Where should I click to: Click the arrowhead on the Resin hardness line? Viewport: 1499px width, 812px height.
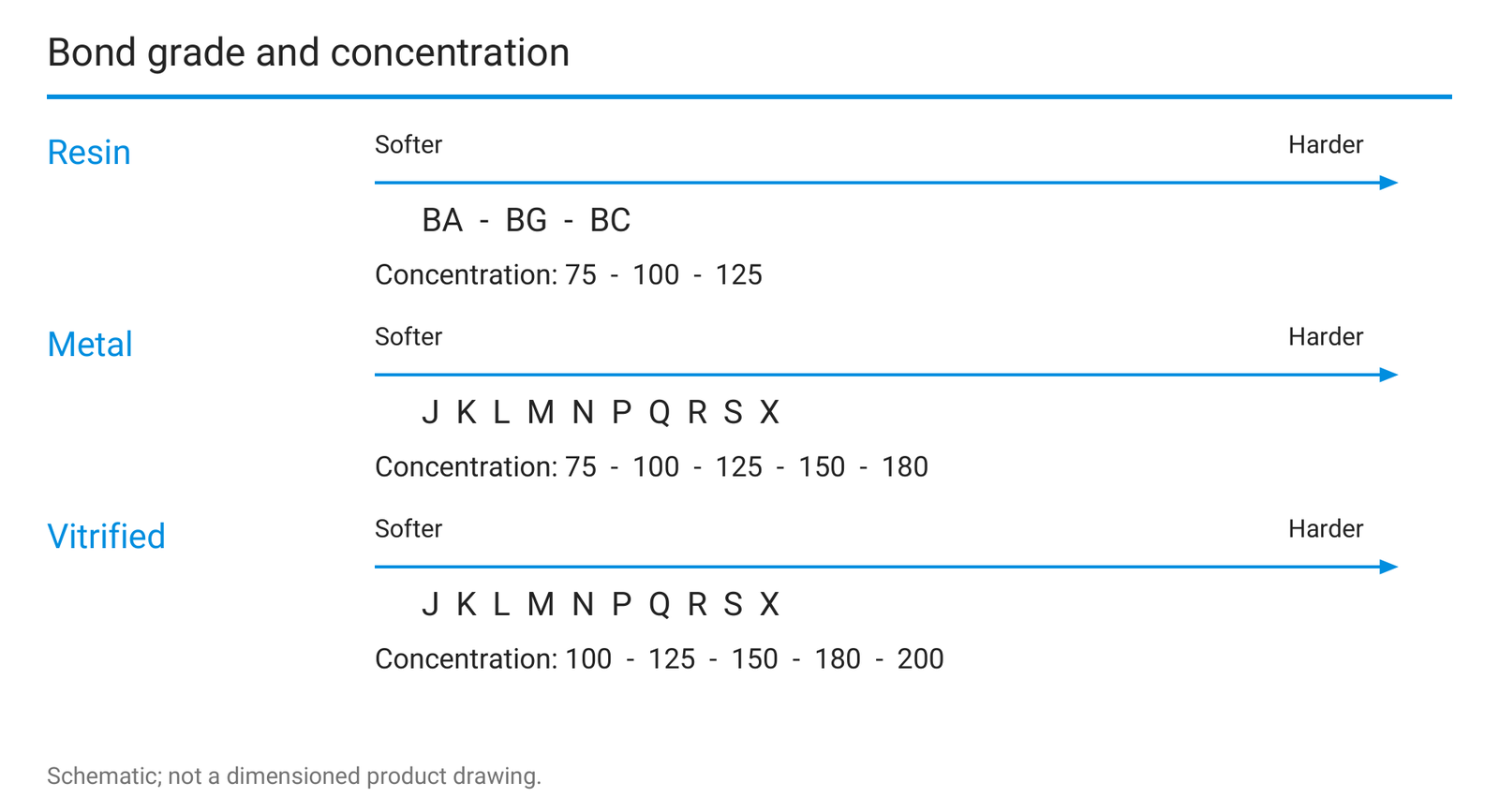click(1389, 183)
